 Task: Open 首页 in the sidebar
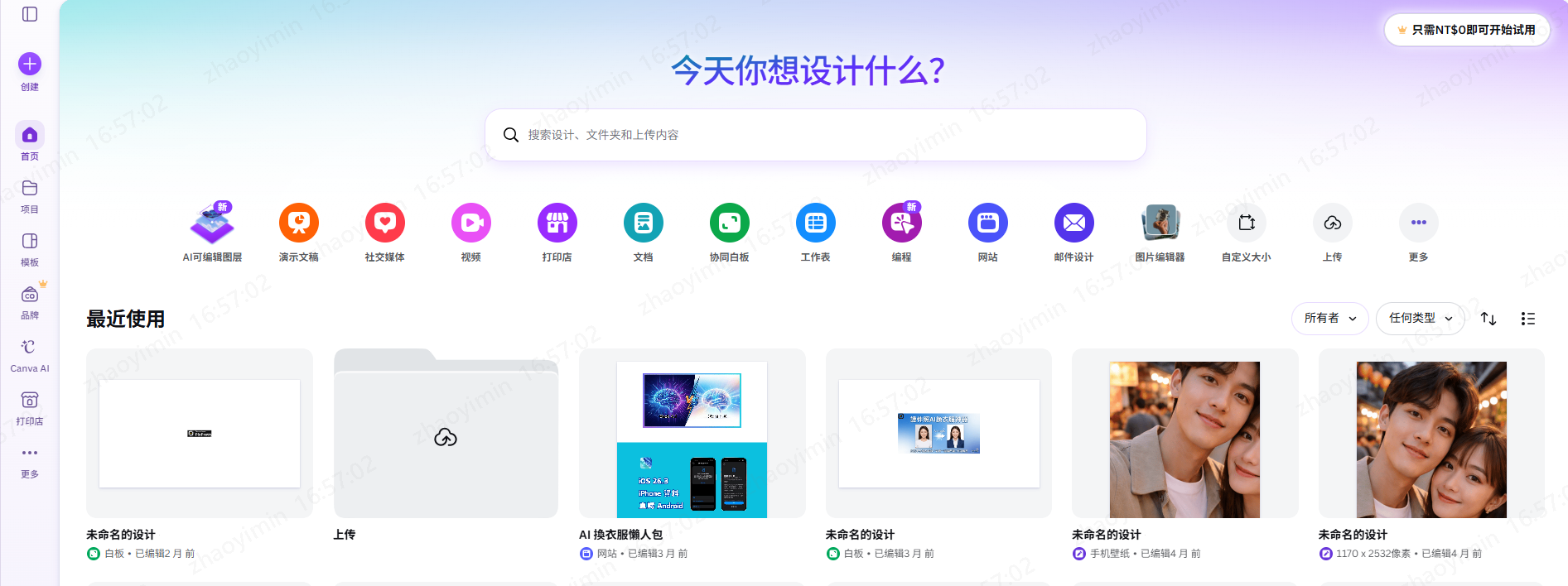30,142
